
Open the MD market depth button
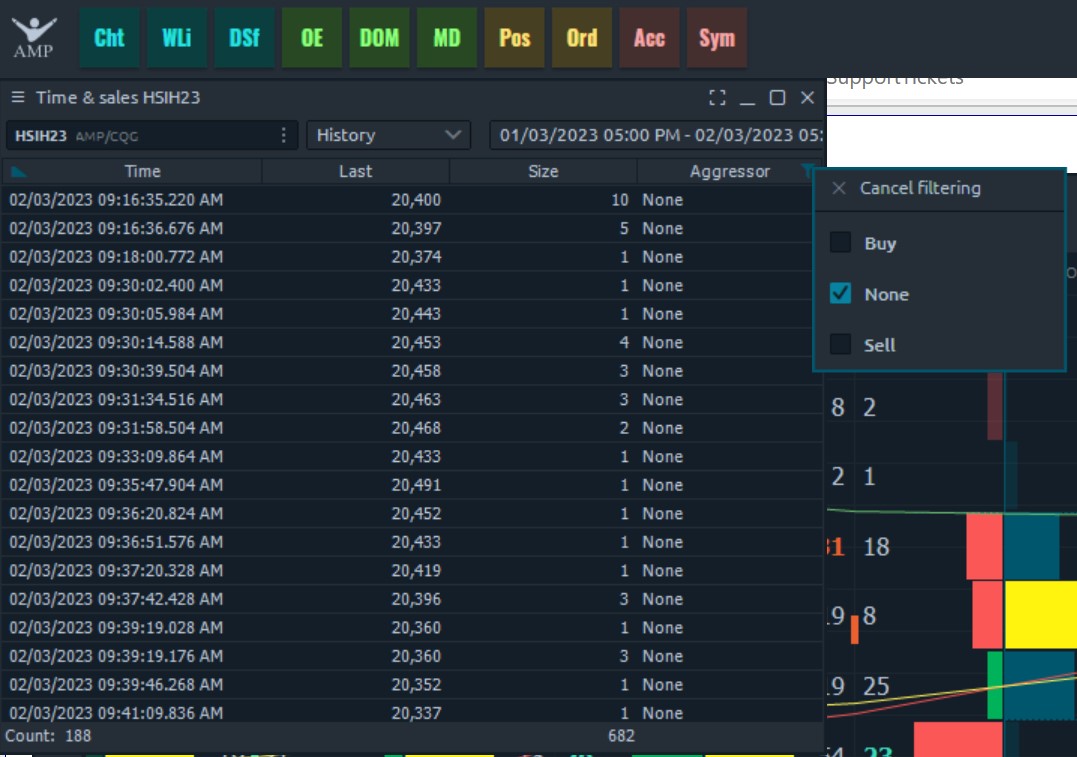[446, 38]
